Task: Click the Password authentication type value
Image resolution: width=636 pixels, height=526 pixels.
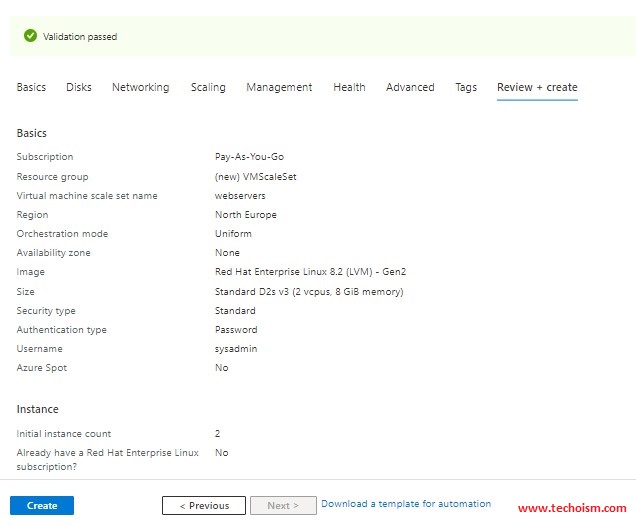Action: click(236, 330)
